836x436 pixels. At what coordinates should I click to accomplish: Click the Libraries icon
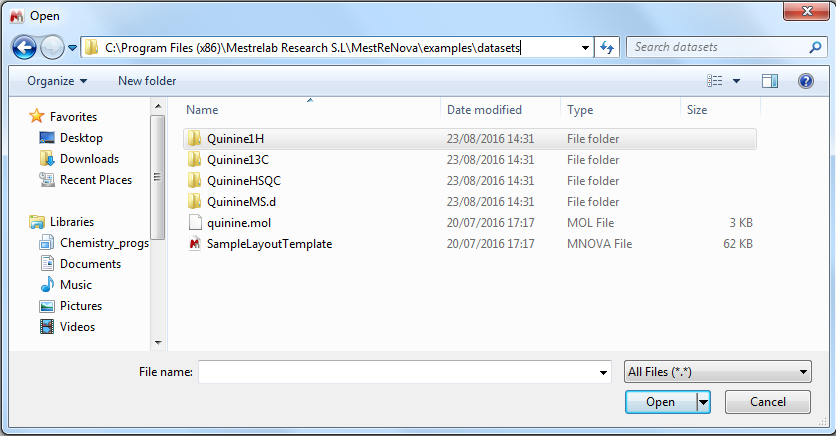[x=37, y=222]
